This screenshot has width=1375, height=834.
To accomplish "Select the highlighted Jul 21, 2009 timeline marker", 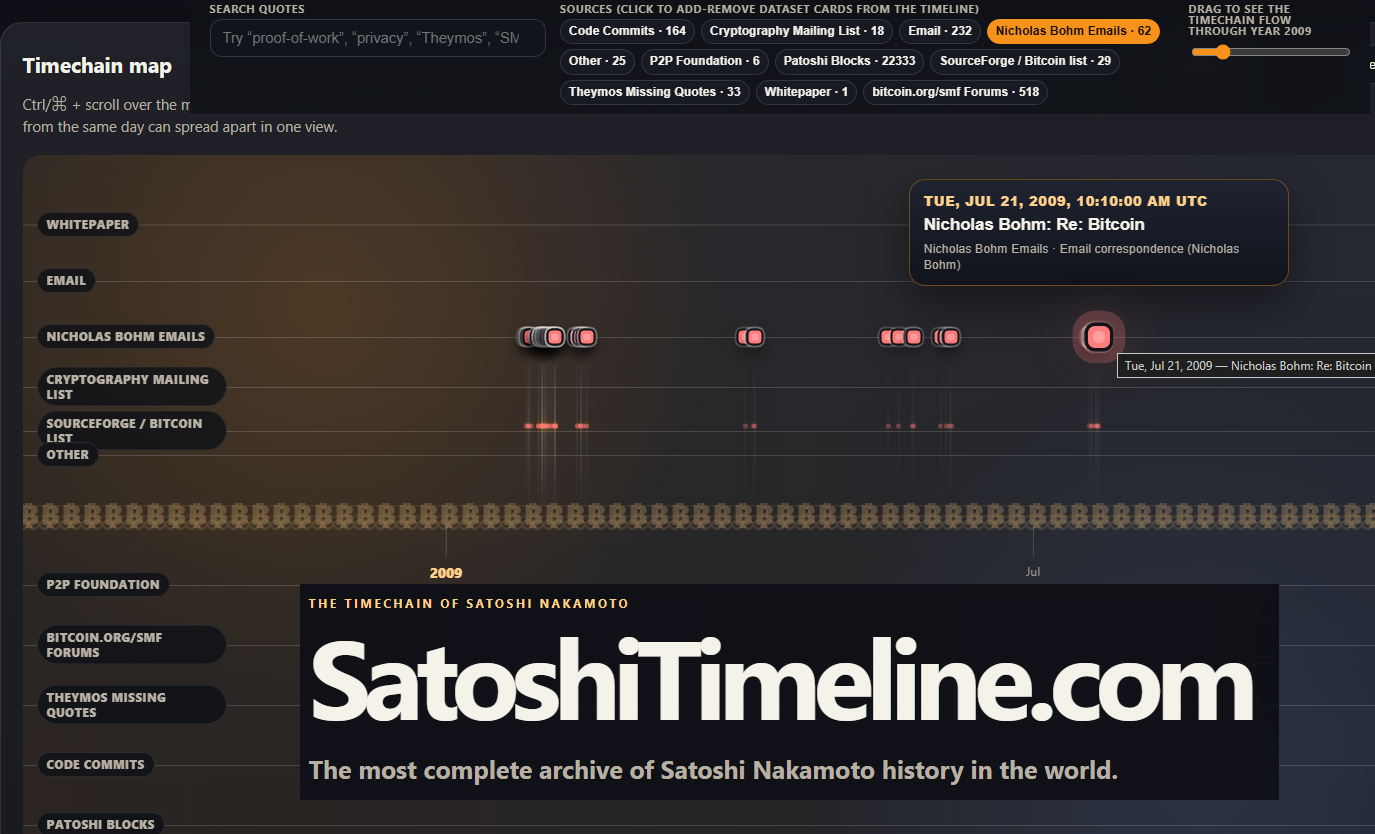I will point(1099,337).
